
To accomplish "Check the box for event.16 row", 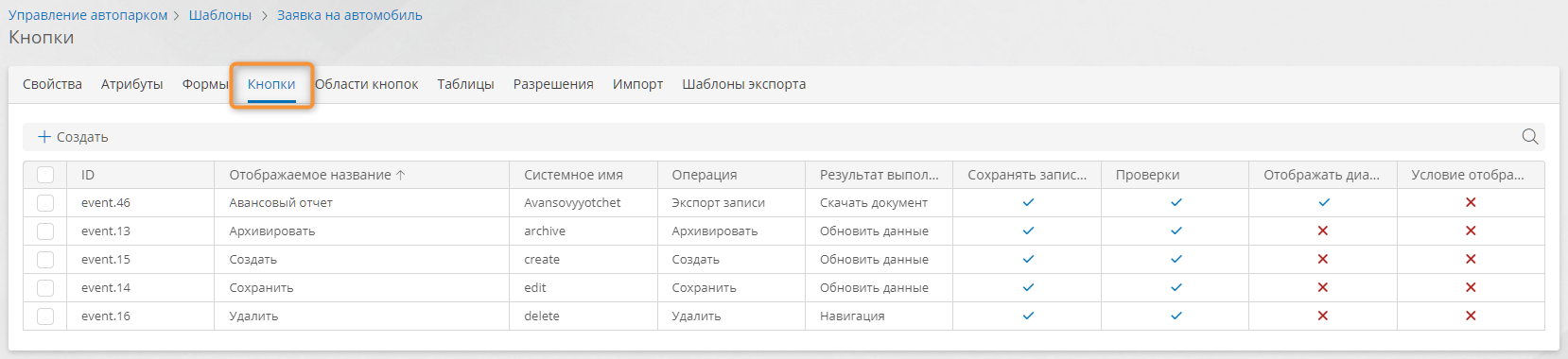I will point(45,316).
